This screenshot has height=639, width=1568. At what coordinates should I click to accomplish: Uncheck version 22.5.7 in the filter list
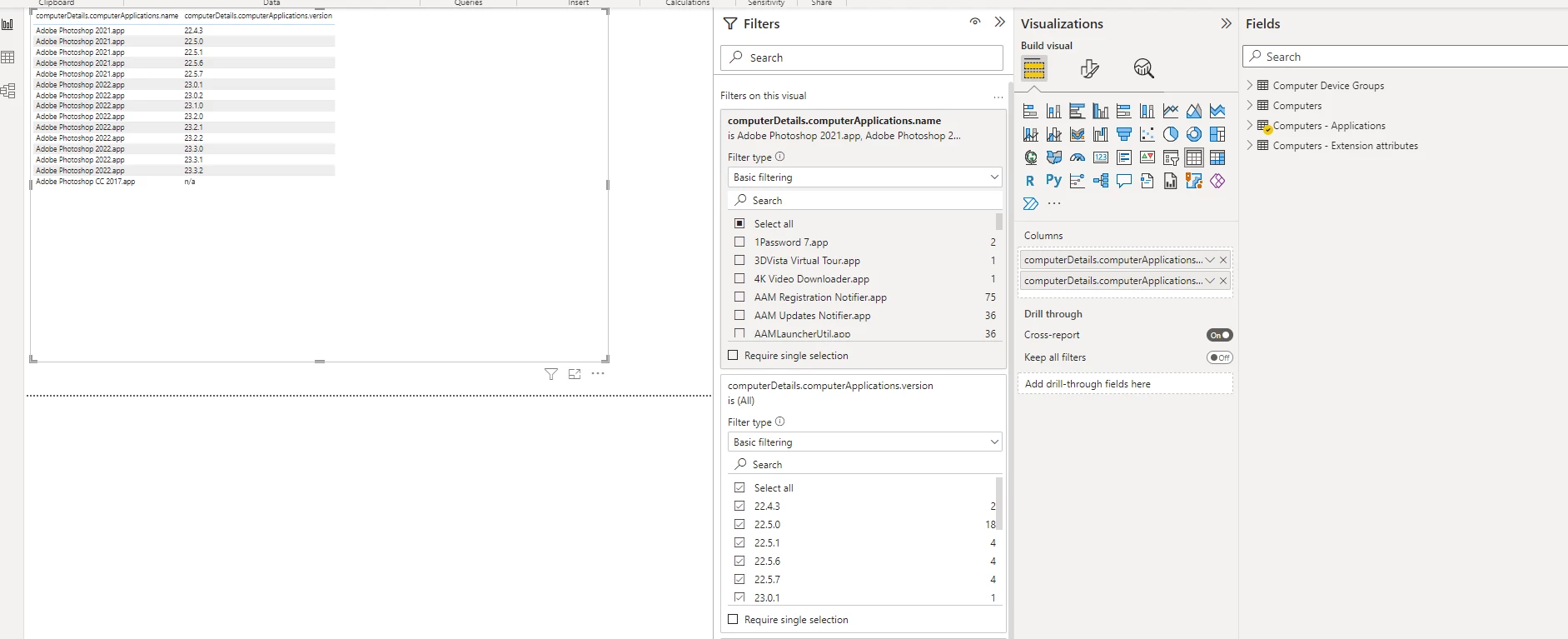pos(739,579)
